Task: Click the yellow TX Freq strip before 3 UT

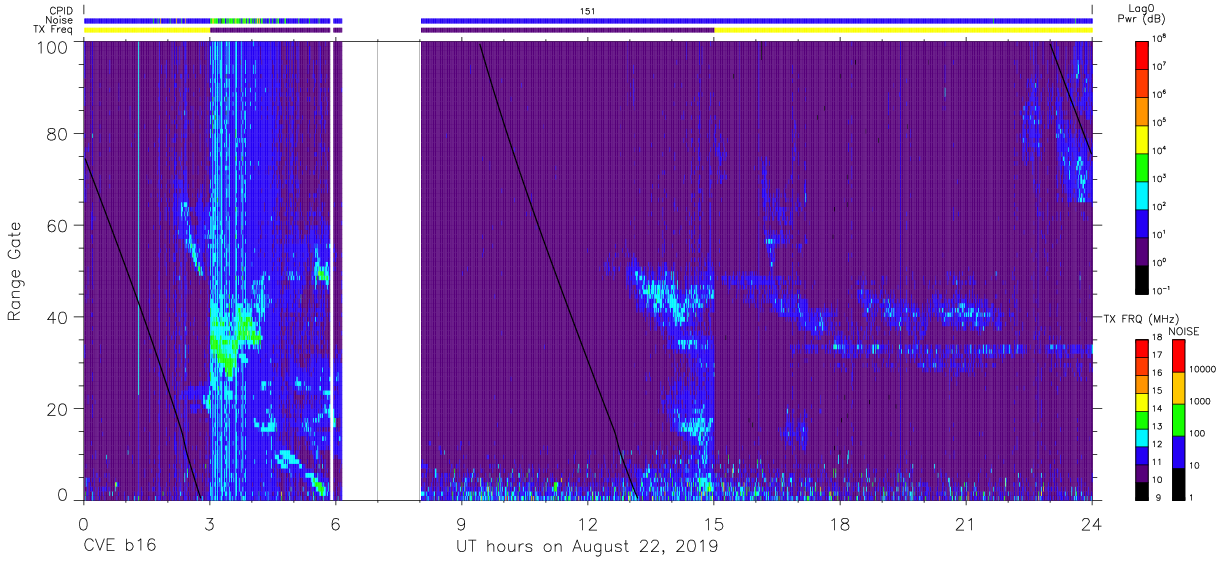Action: click(146, 30)
